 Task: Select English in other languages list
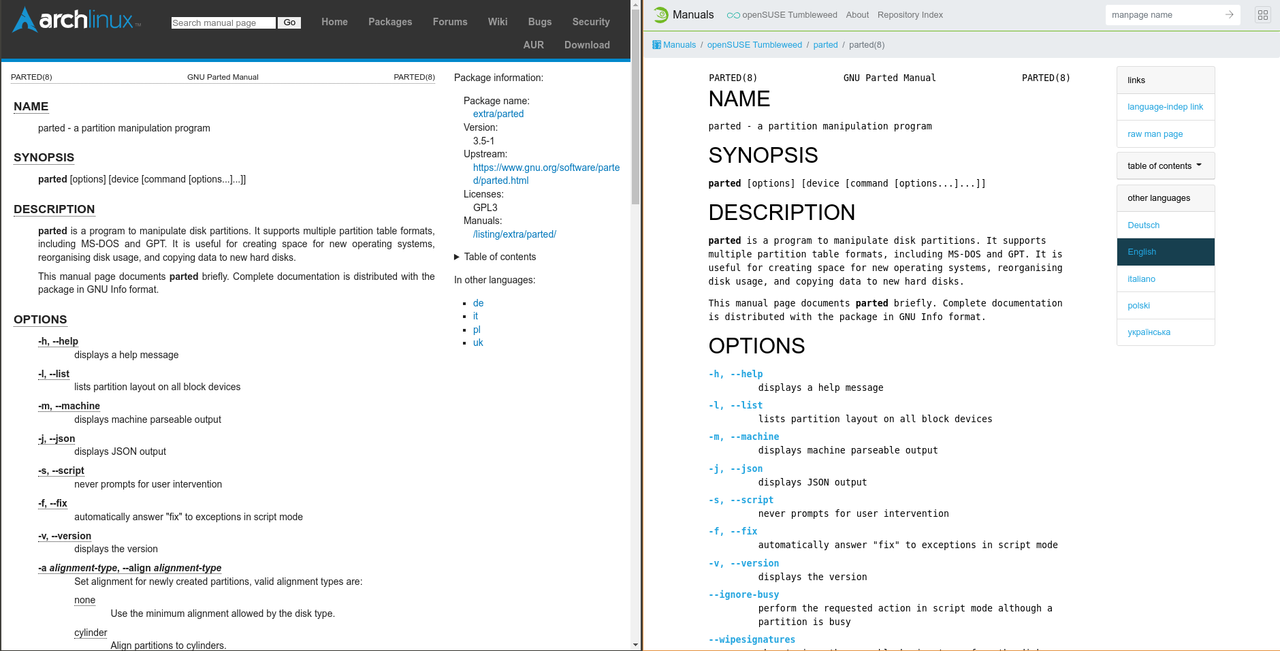(x=1165, y=252)
